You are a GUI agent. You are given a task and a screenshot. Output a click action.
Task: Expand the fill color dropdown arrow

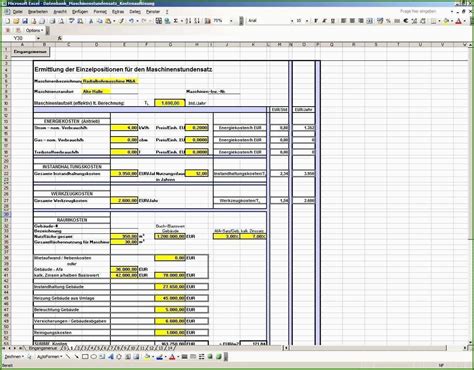(x=452, y=21)
